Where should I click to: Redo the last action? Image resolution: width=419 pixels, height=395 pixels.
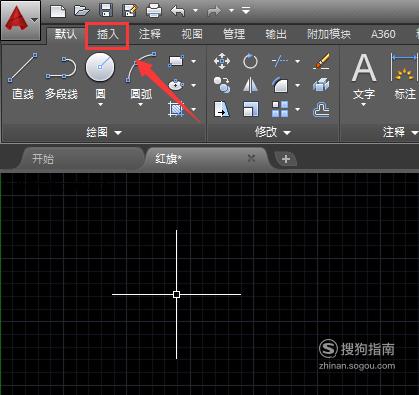(214, 11)
